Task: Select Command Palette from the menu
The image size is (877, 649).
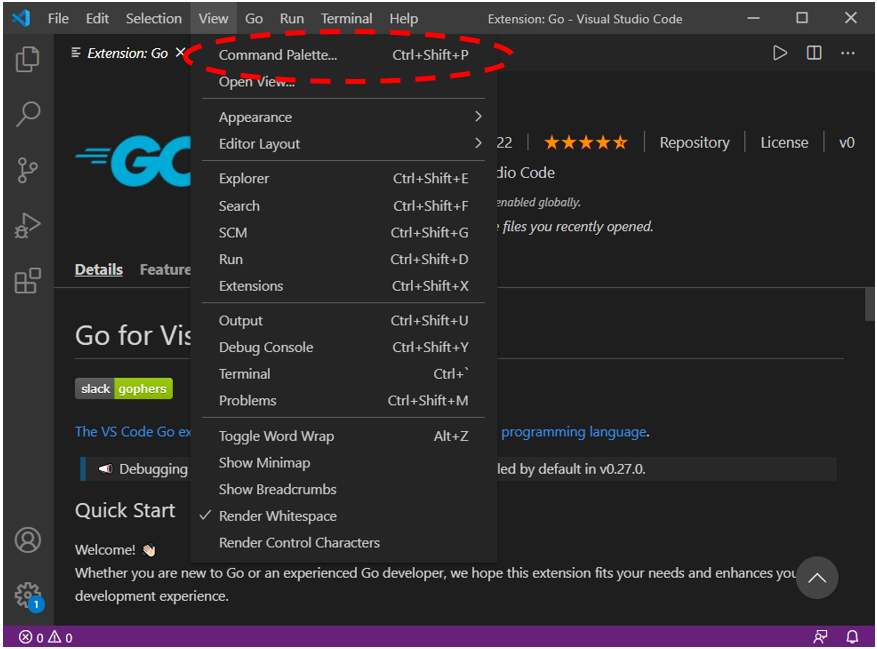Action: click(276, 54)
